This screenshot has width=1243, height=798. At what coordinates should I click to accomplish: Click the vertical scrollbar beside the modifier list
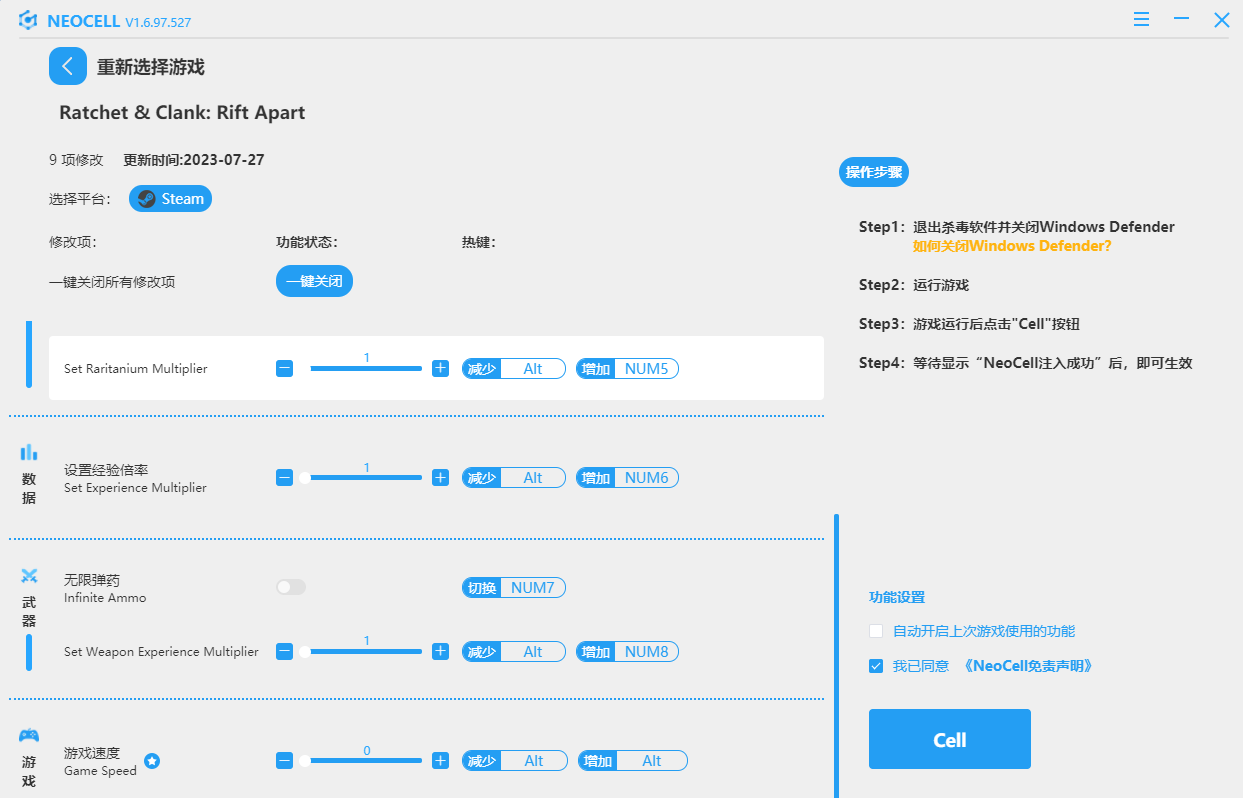click(x=836, y=656)
